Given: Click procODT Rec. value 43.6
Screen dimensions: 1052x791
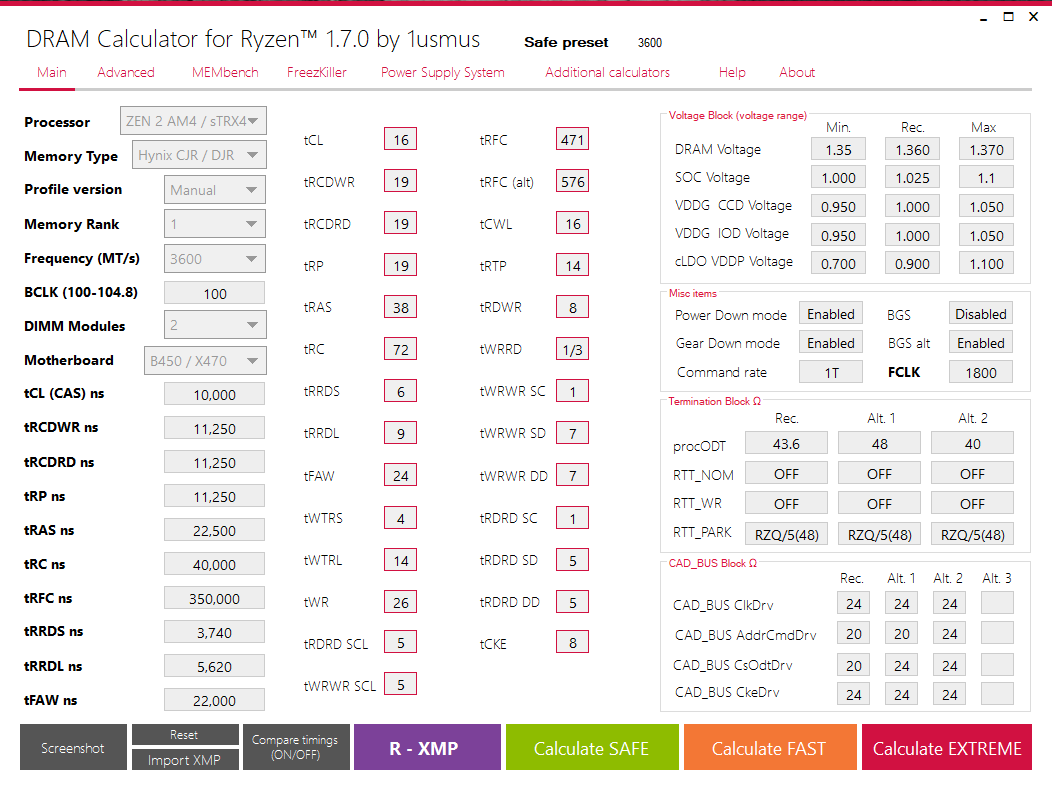Looking at the screenshot, I should [x=786, y=443].
